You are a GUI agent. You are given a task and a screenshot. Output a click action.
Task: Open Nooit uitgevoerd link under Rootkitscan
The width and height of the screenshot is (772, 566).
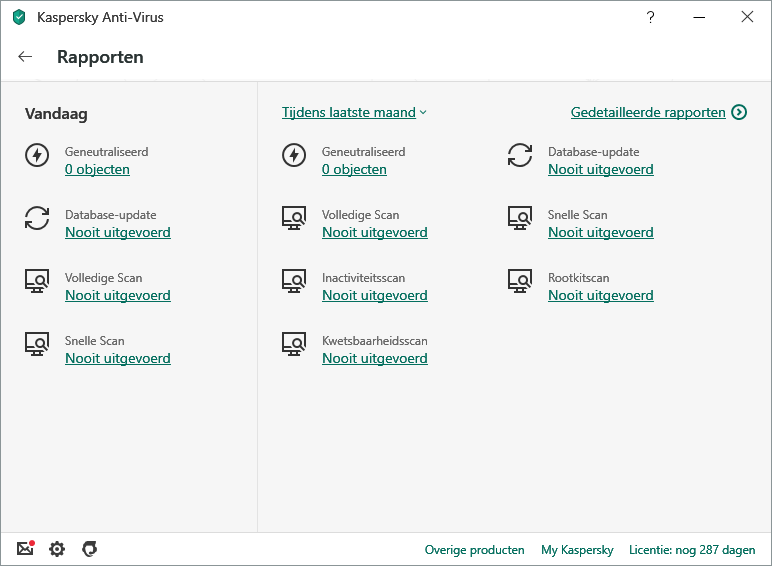[x=601, y=295]
